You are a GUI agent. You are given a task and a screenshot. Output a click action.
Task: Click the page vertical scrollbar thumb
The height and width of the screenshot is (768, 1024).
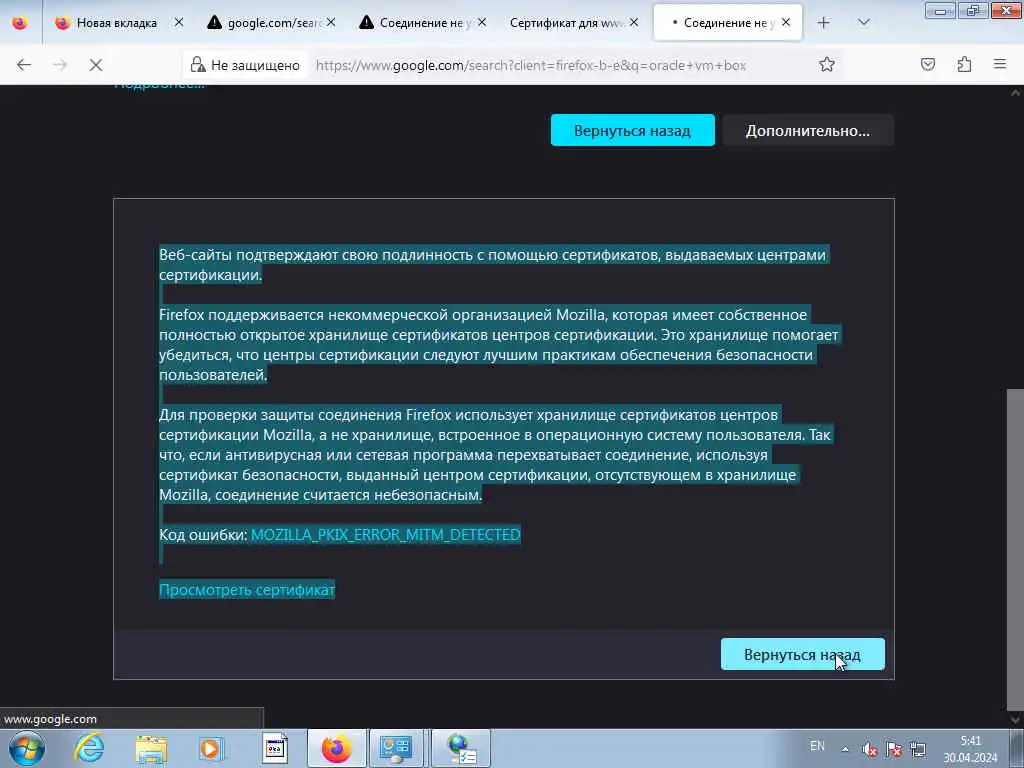pos(1016,549)
